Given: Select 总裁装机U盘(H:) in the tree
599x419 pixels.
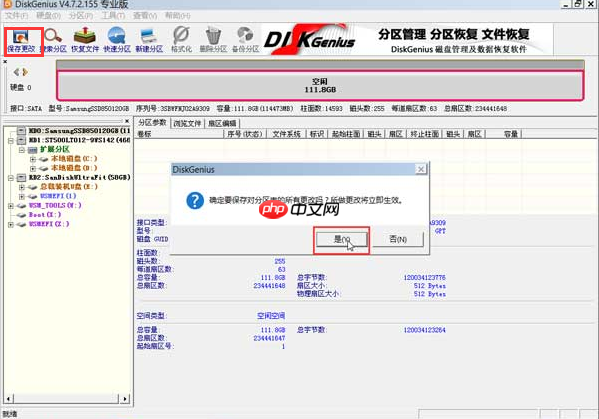Looking at the screenshot, I should pyautogui.click(x=69, y=187).
